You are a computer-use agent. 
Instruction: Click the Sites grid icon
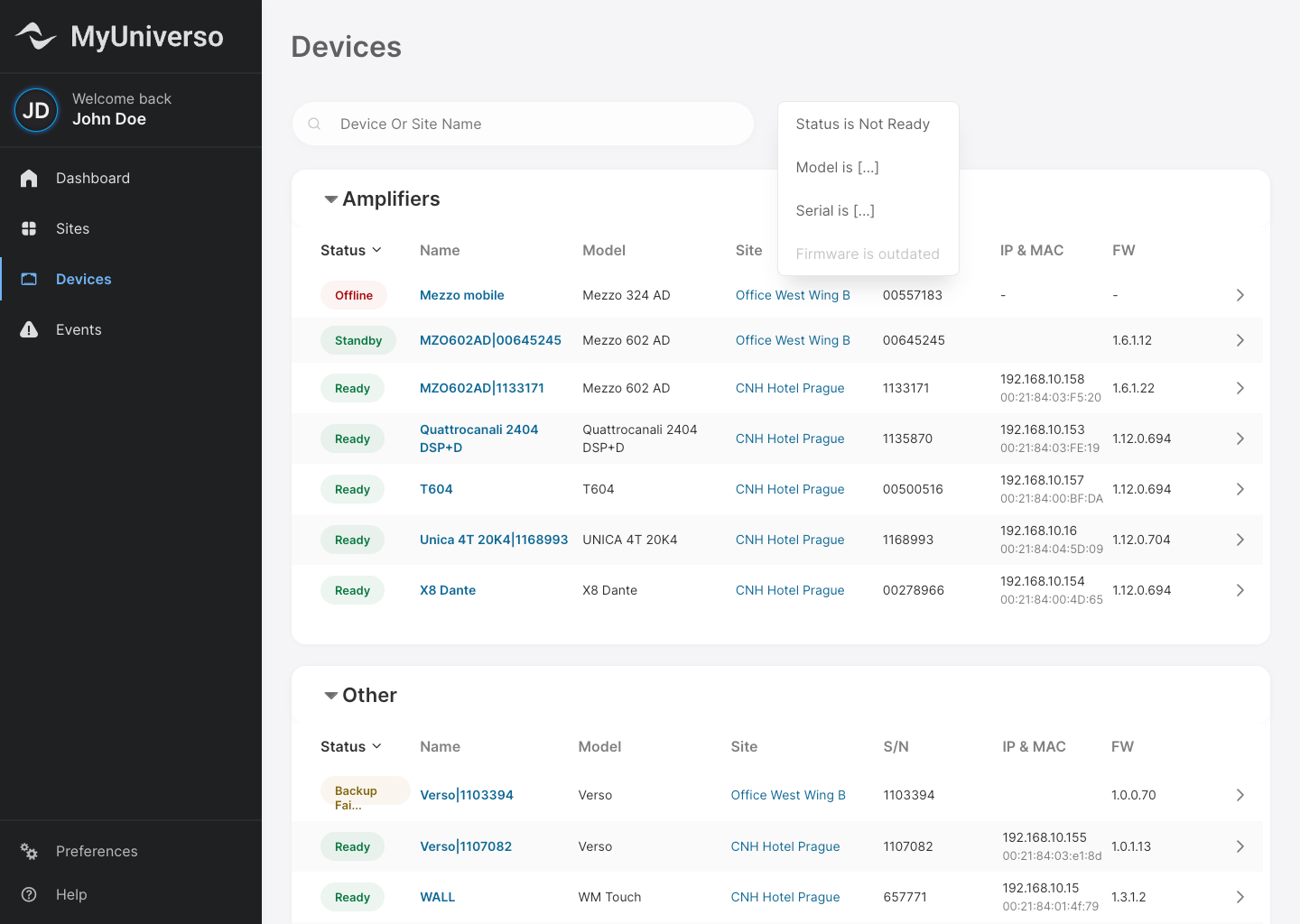point(29,228)
